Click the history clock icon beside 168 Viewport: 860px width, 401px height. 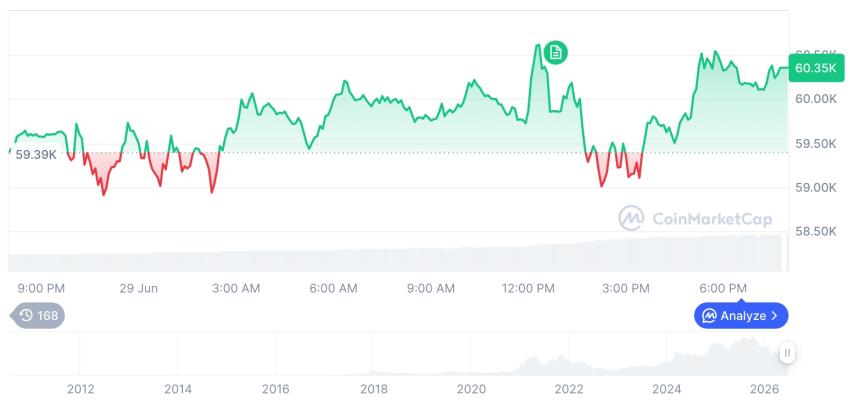pos(26,315)
